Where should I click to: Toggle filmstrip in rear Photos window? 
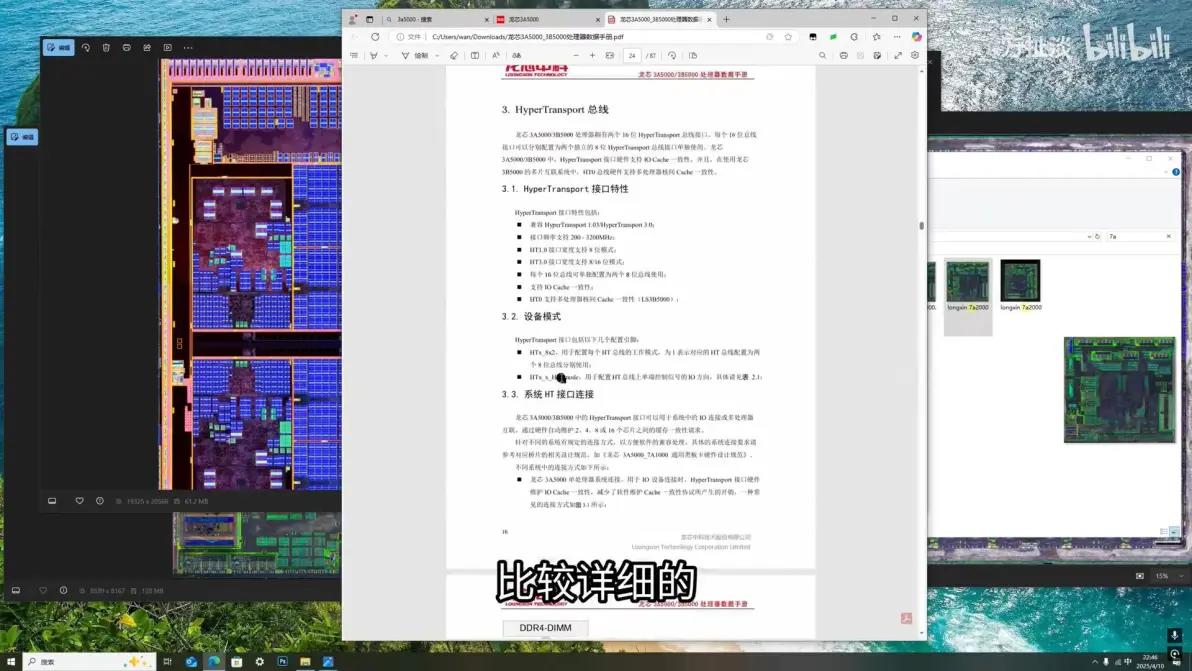pyautogui.click(x=16, y=590)
